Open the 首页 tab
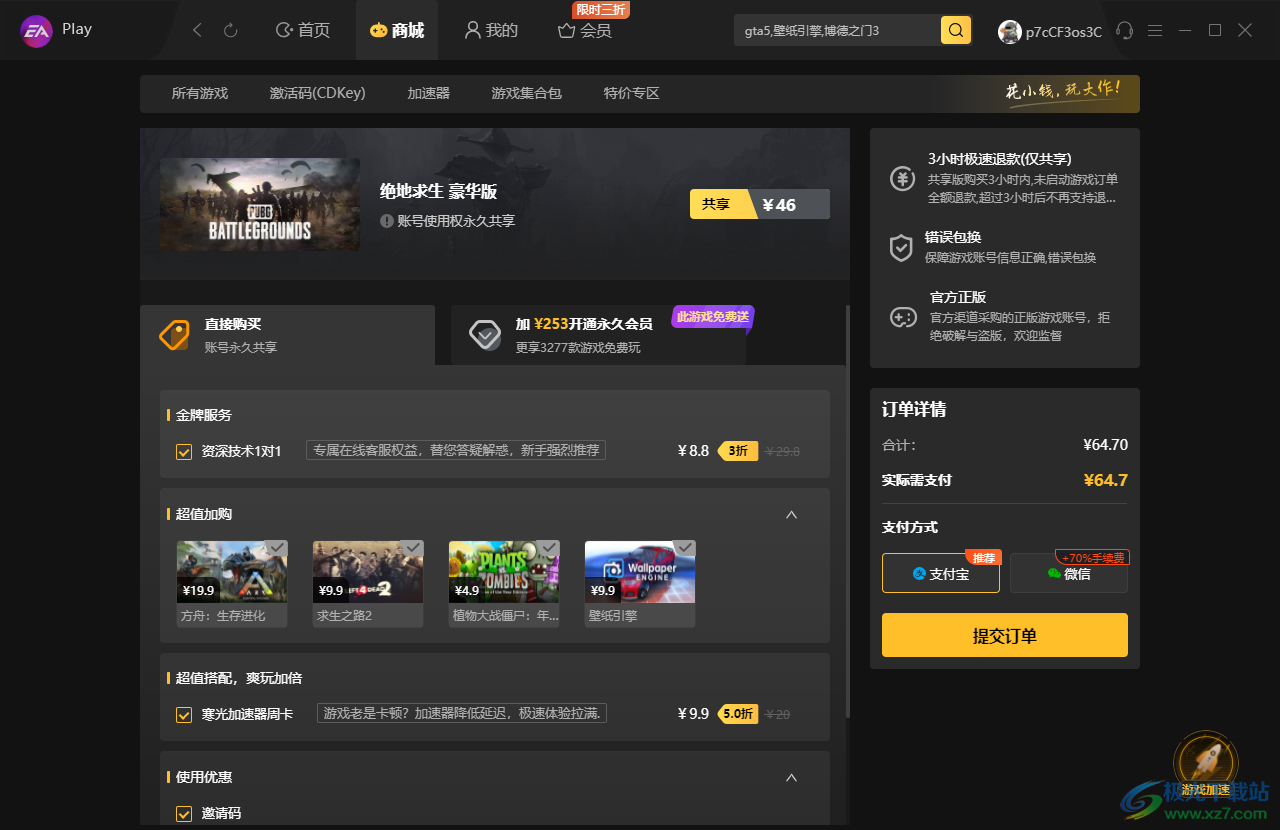This screenshot has width=1280, height=830. (x=303, y=30)
